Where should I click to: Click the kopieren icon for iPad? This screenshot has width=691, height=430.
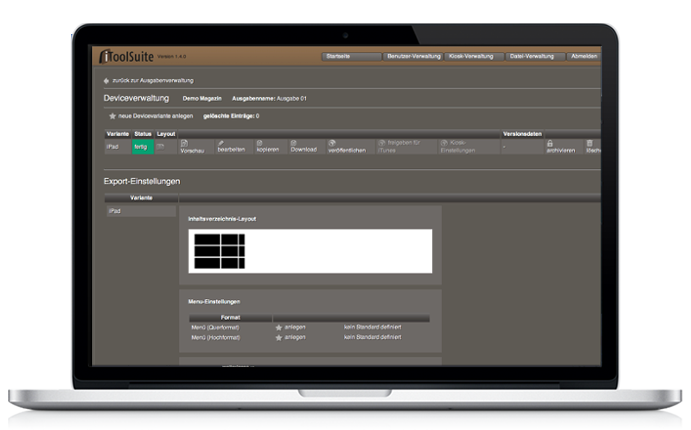click(x=259, y=143)
